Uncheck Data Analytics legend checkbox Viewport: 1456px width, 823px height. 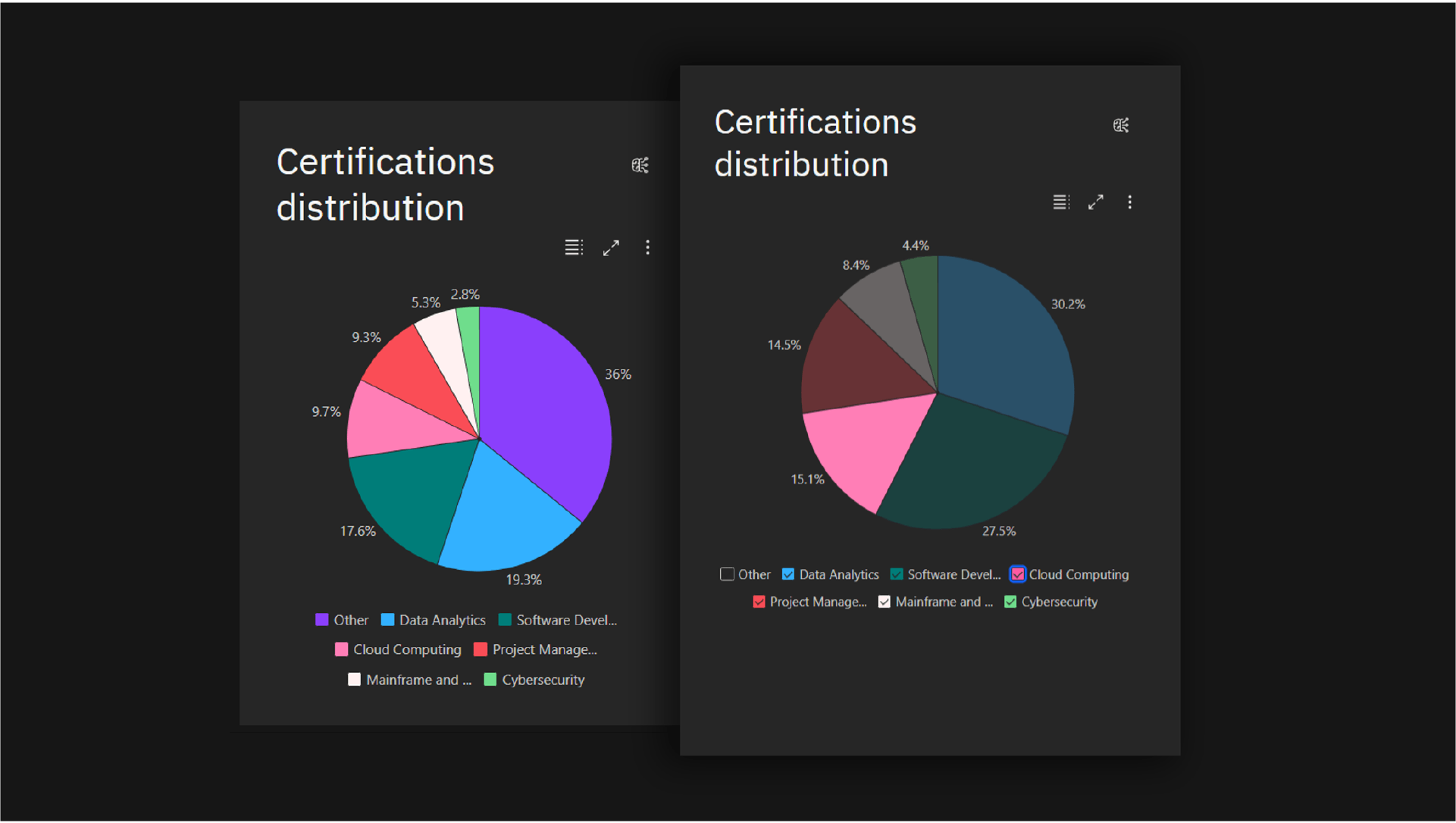(788, 574)
